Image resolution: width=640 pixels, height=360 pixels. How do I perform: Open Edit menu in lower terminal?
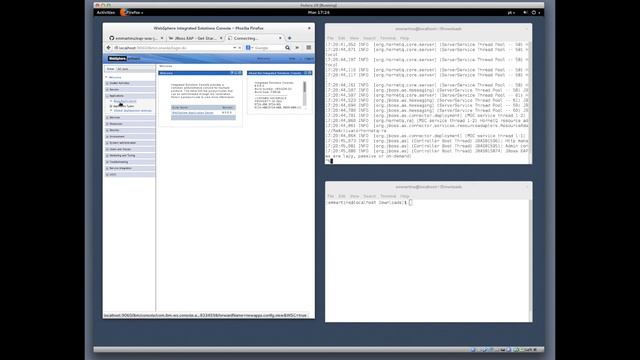342,196
